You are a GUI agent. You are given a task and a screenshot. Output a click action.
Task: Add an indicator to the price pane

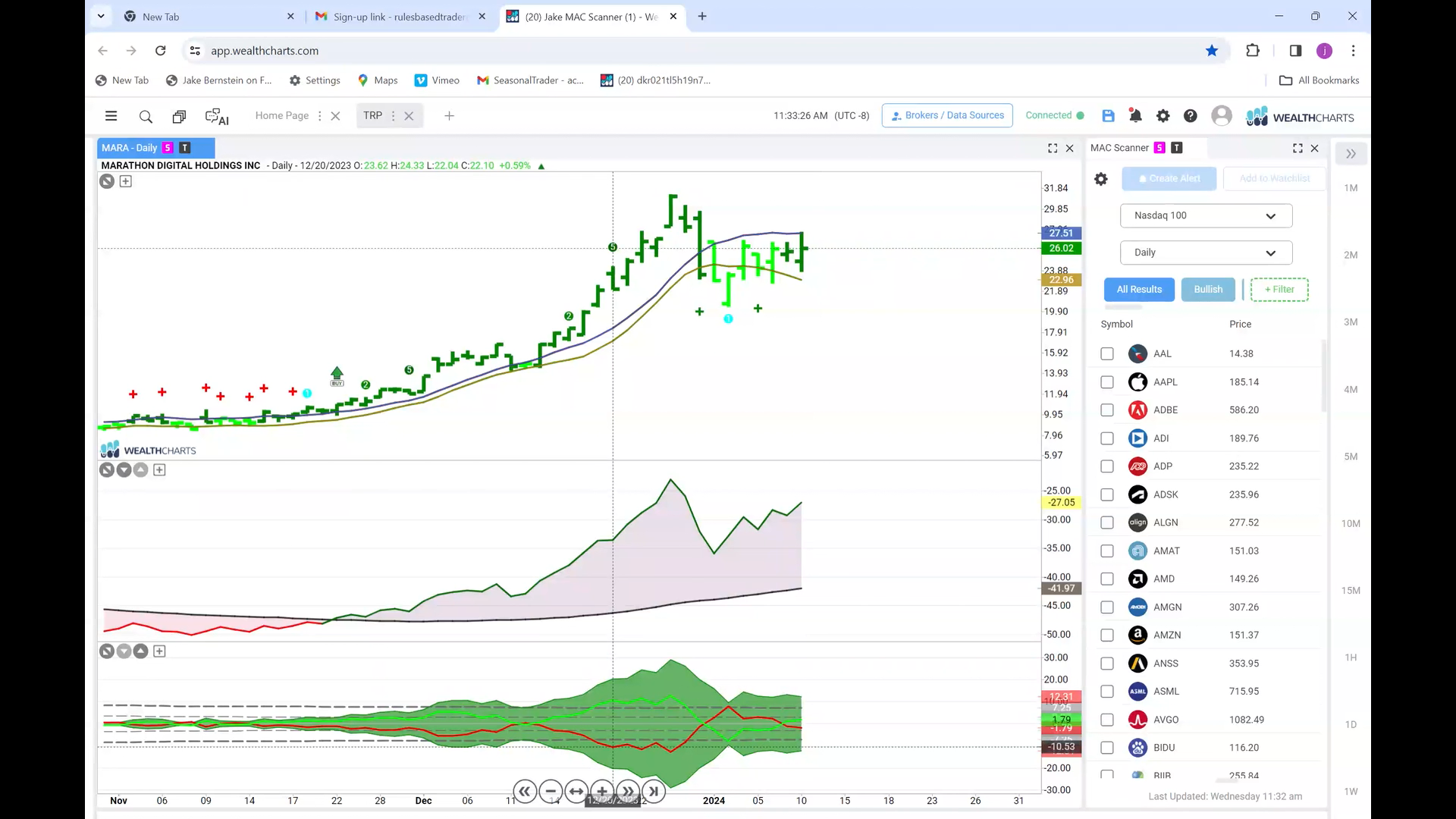pos(126,181)
